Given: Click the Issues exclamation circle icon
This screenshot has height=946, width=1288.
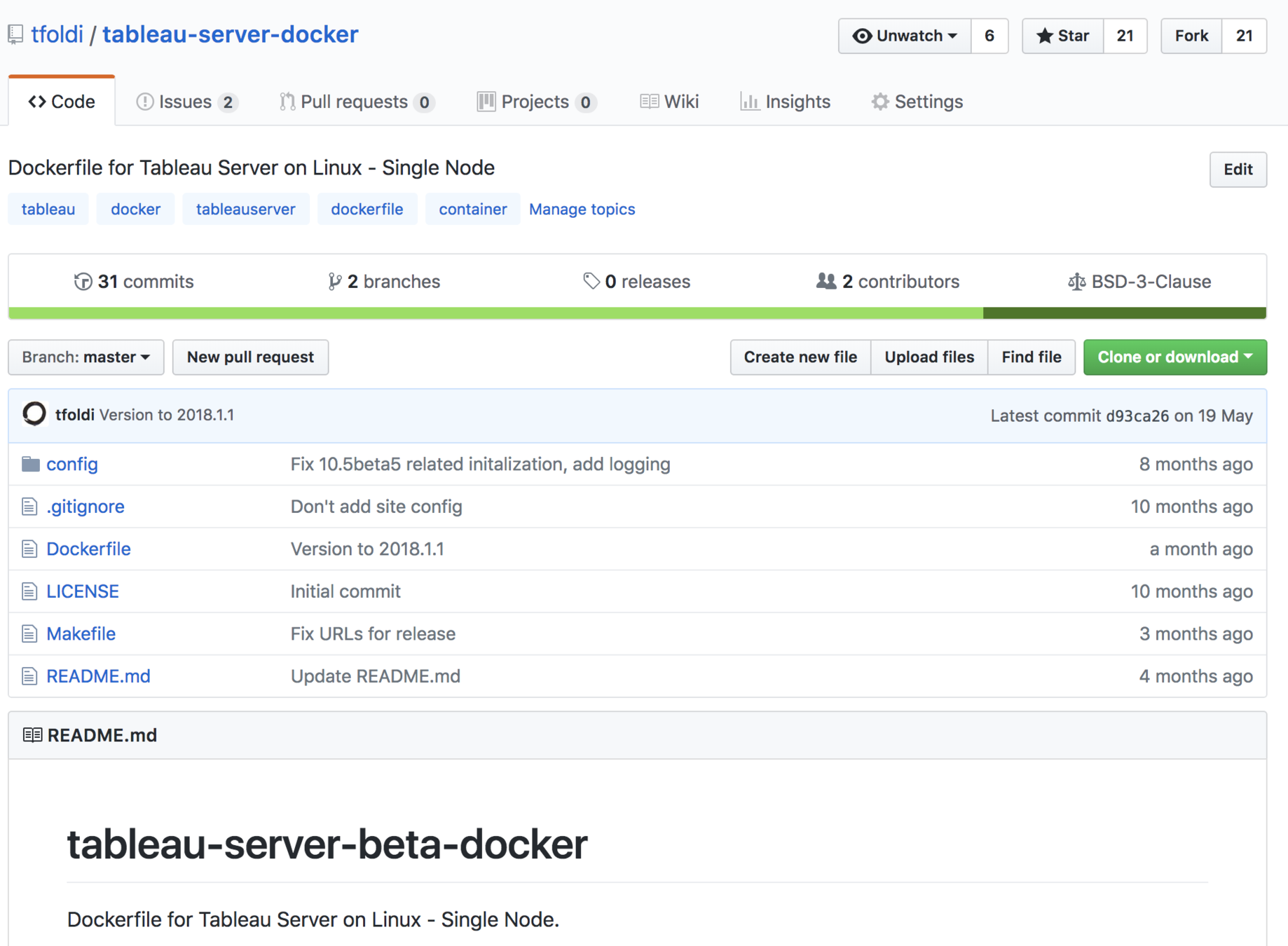Looking at the screenshot, I should (x=145, y=102).
